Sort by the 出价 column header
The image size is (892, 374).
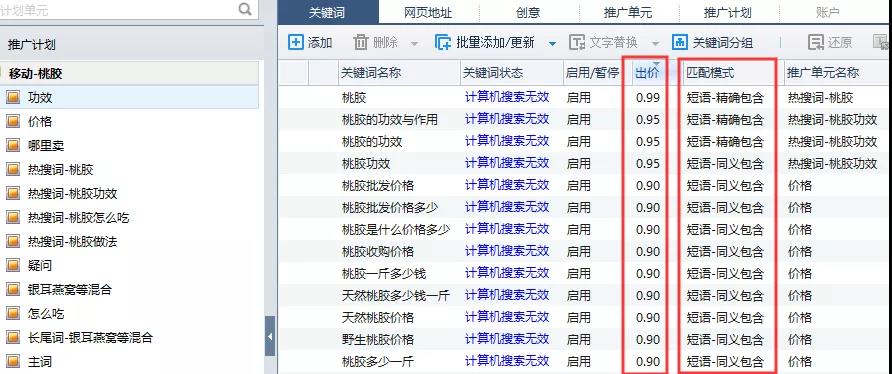(x=647, y=73)
